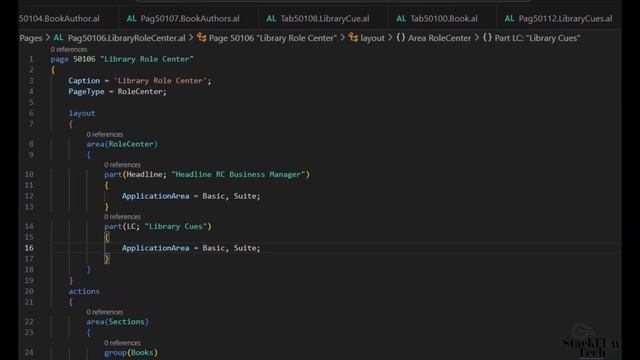The width and height of the screenshot is (640, 360).
Task: Switch to the 50104.BookAuthor.al tab
Action: [59, 19]
